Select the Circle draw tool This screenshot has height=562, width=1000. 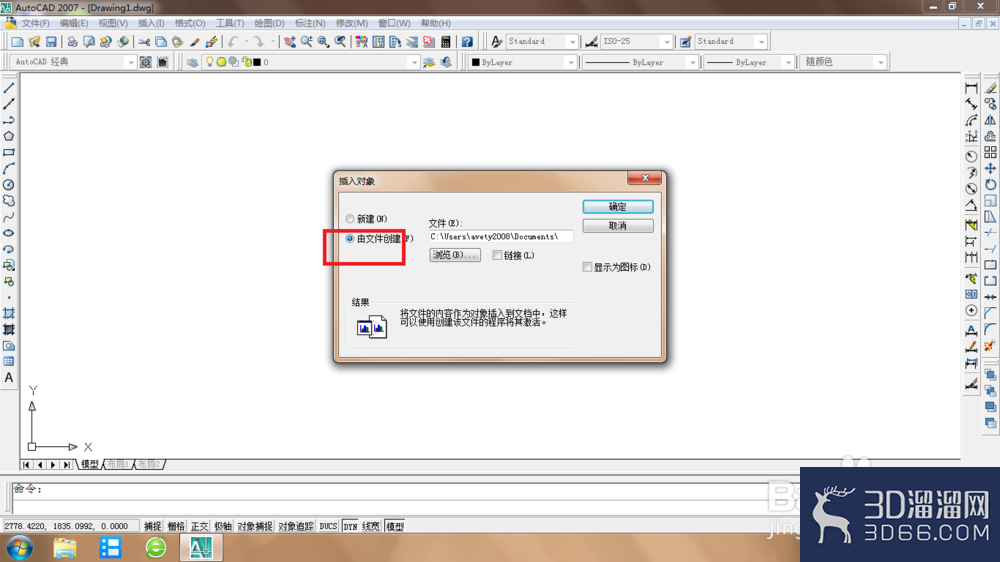pyautogui.click(x=9, y=185)
